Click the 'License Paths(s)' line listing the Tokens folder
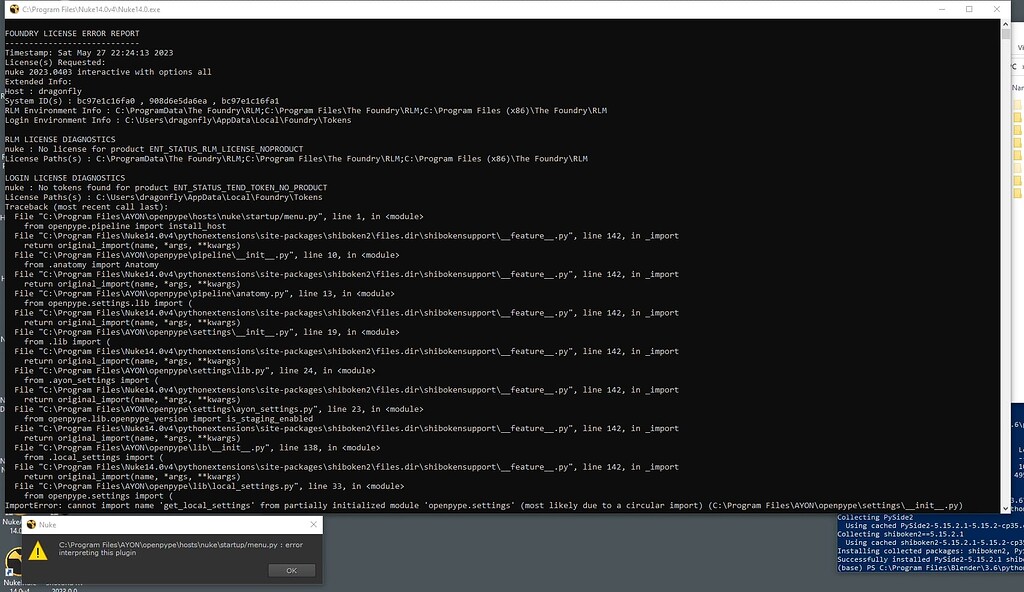The height and width of the screenshot is (592, 1024). pos(164,197)
